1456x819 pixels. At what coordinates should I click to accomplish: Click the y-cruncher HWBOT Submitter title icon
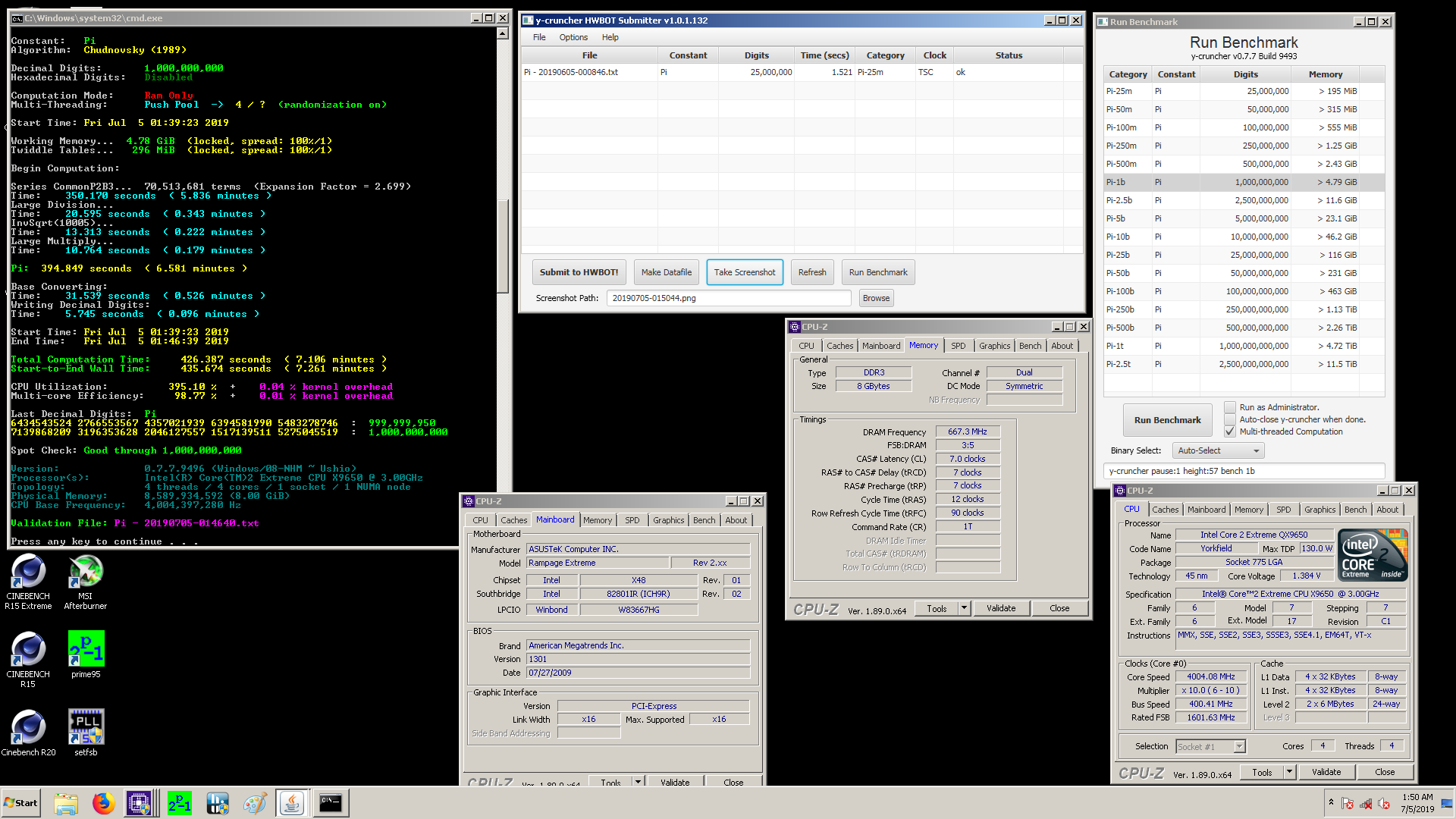[x=529, y=20]
